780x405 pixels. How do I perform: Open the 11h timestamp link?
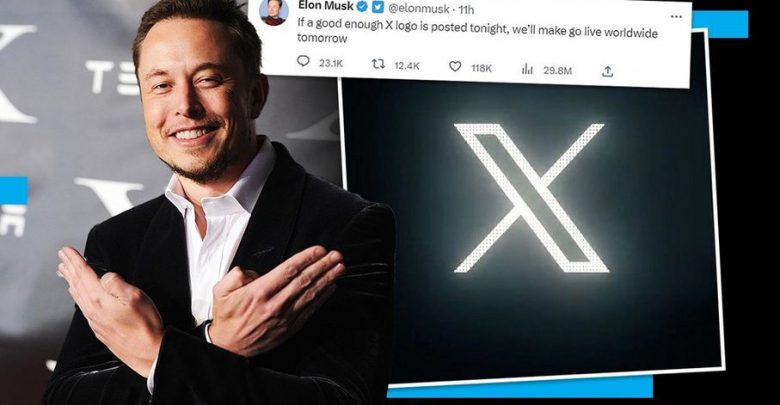466,9
